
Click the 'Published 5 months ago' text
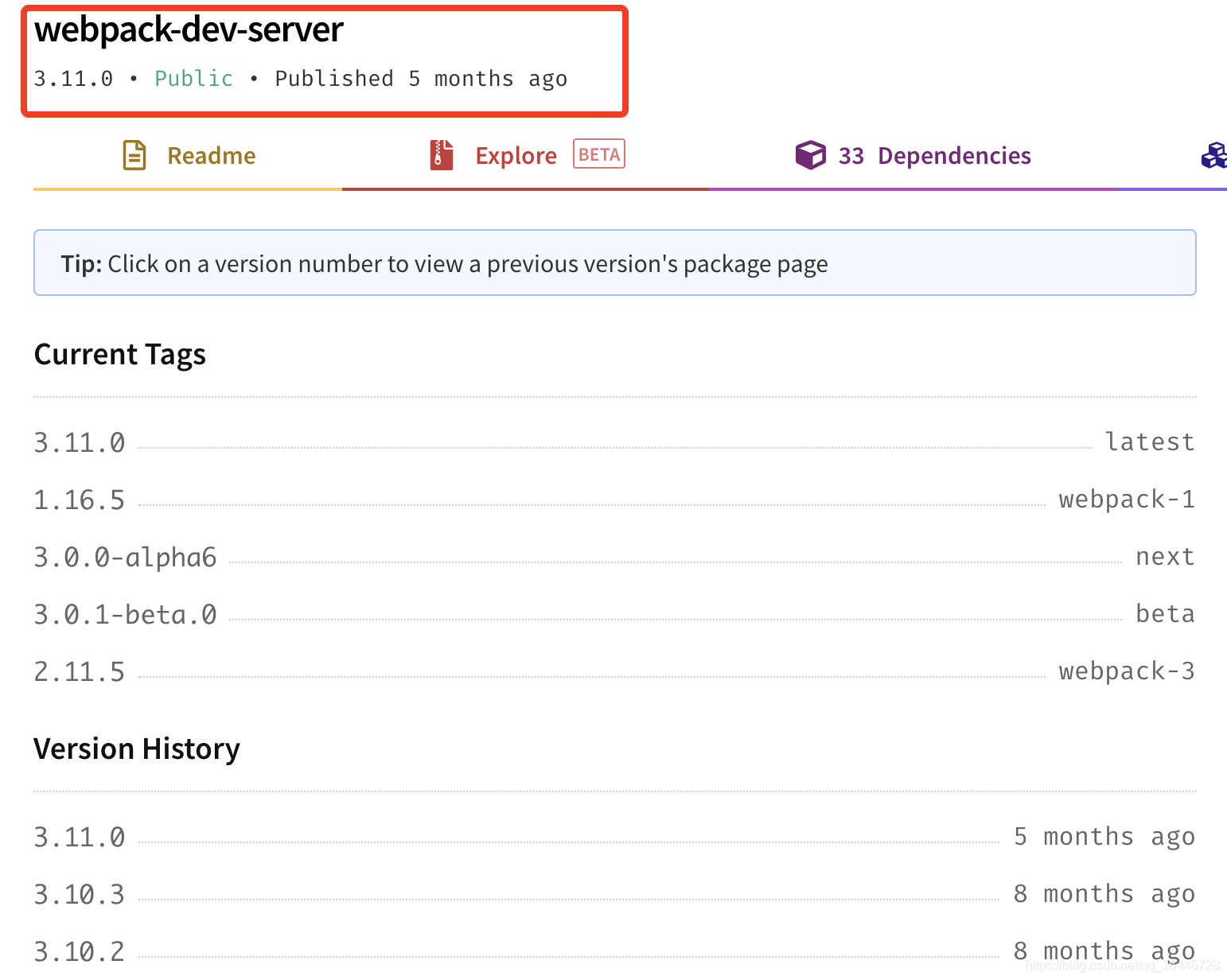[x=421, y=79]
